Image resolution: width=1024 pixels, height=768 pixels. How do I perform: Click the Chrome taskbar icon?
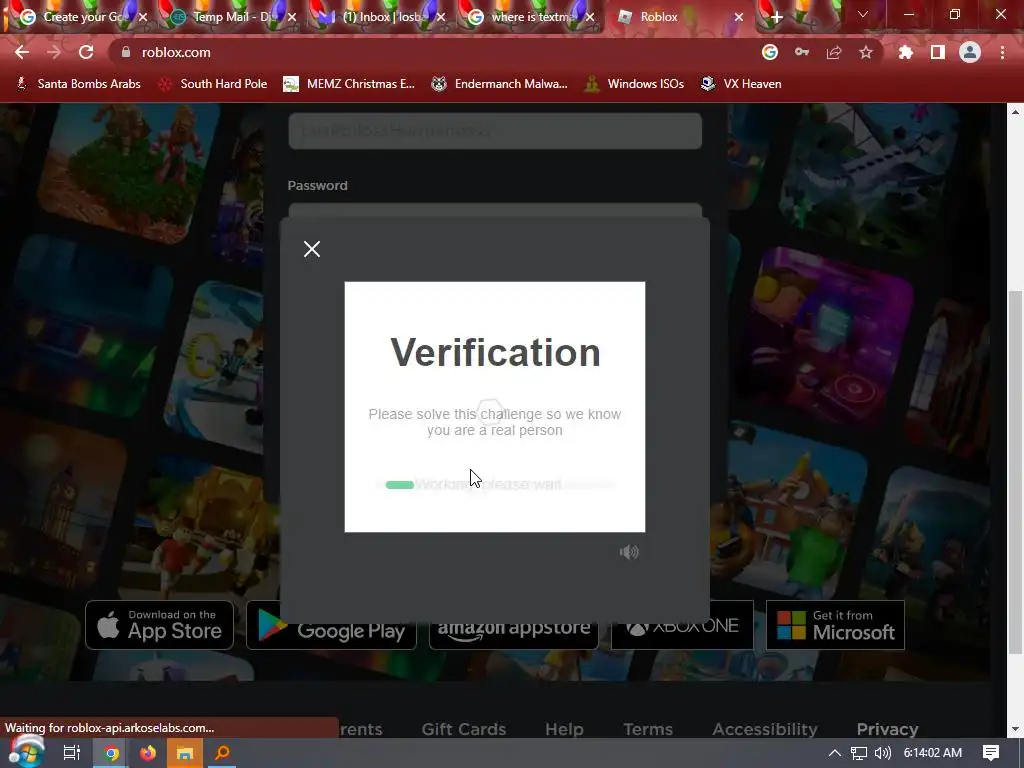coord(112,754)
